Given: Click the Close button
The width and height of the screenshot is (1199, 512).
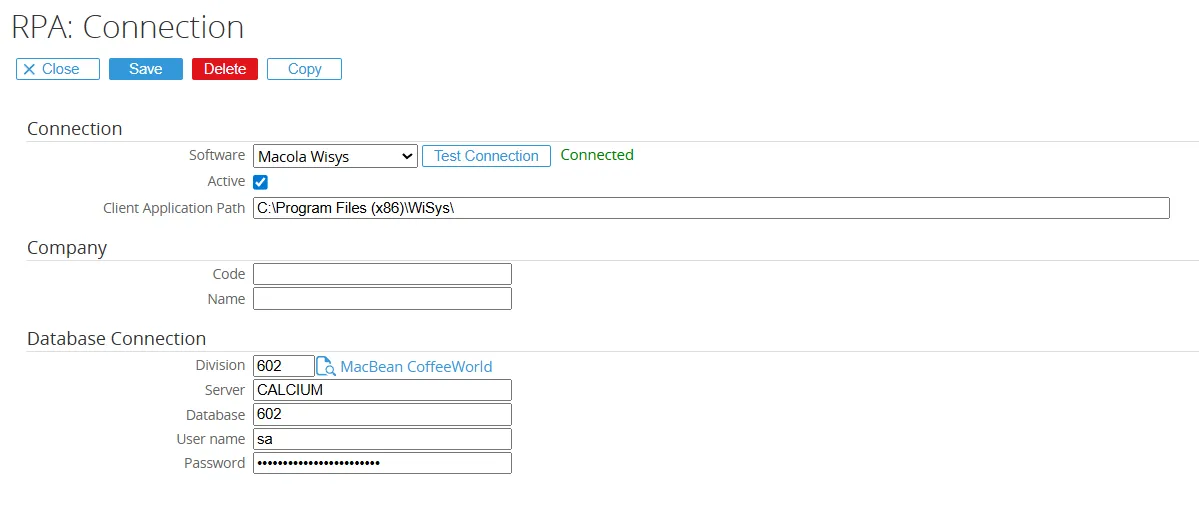Looking at the screenshot, I should 58,69.
